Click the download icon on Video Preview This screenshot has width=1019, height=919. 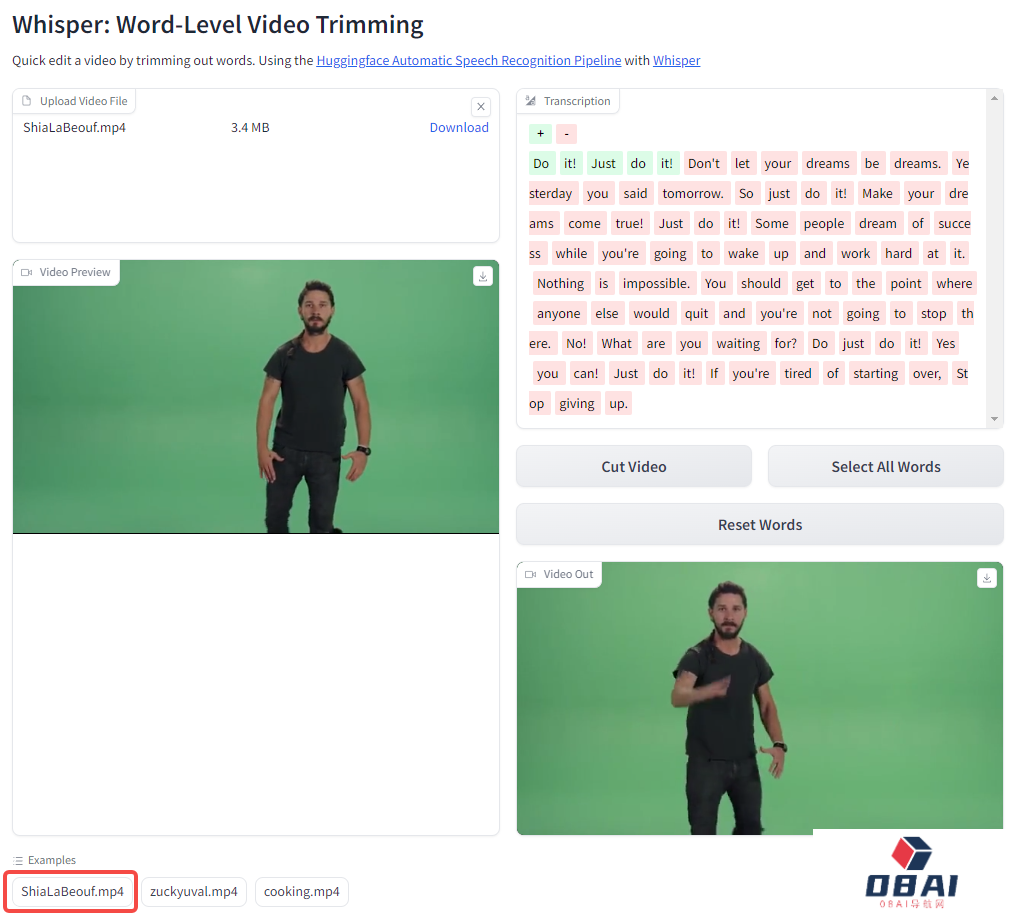pyautogui.click(x=483, y=276)
